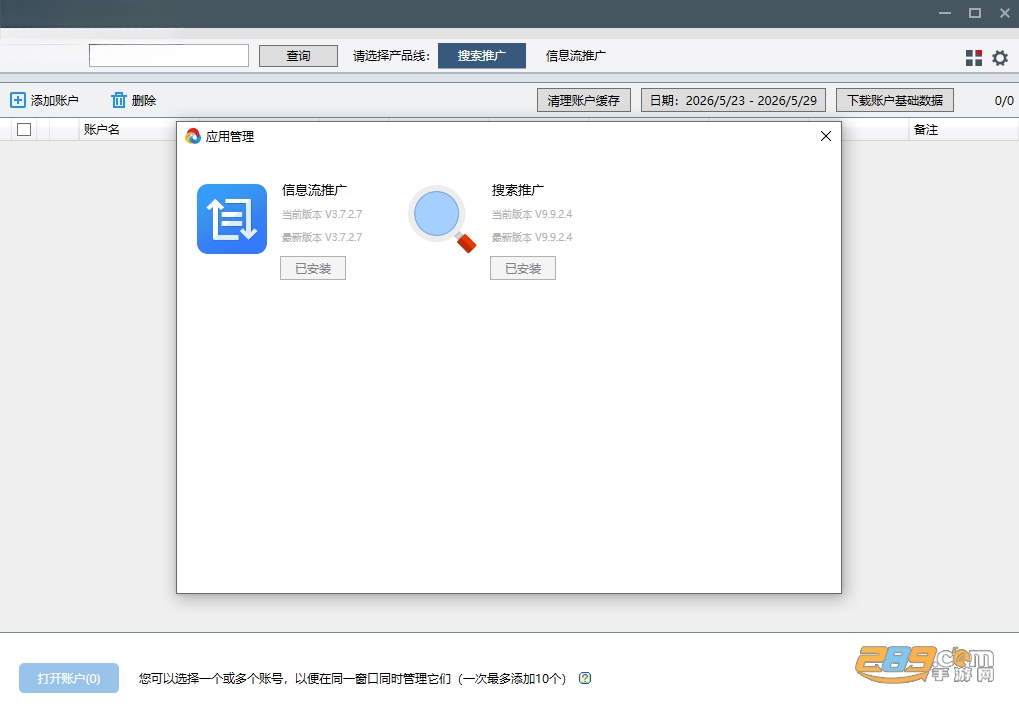
Task: Maximize the main window
Action: tap(975, 13)
